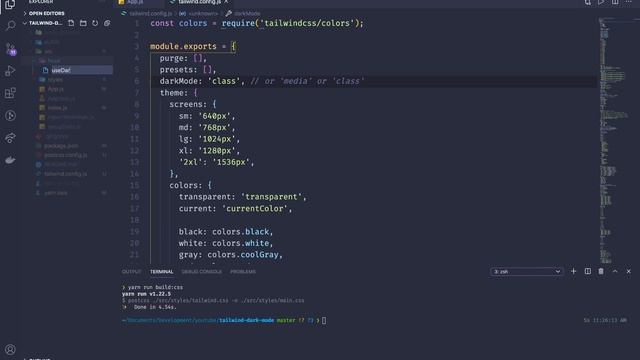Click the 'presets: [],' line

[188, 70]
